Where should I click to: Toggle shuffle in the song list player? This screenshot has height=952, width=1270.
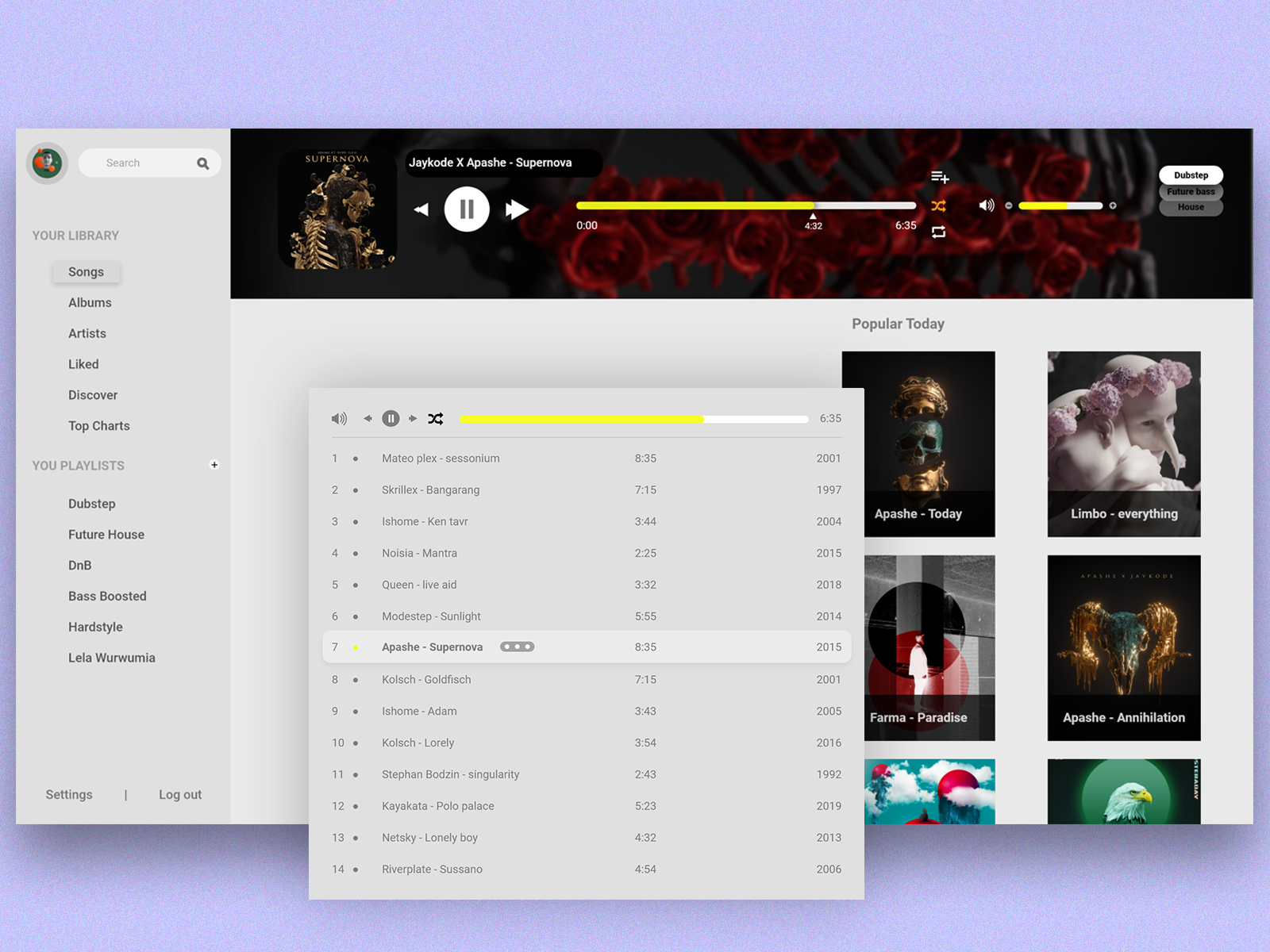(436, 418)
